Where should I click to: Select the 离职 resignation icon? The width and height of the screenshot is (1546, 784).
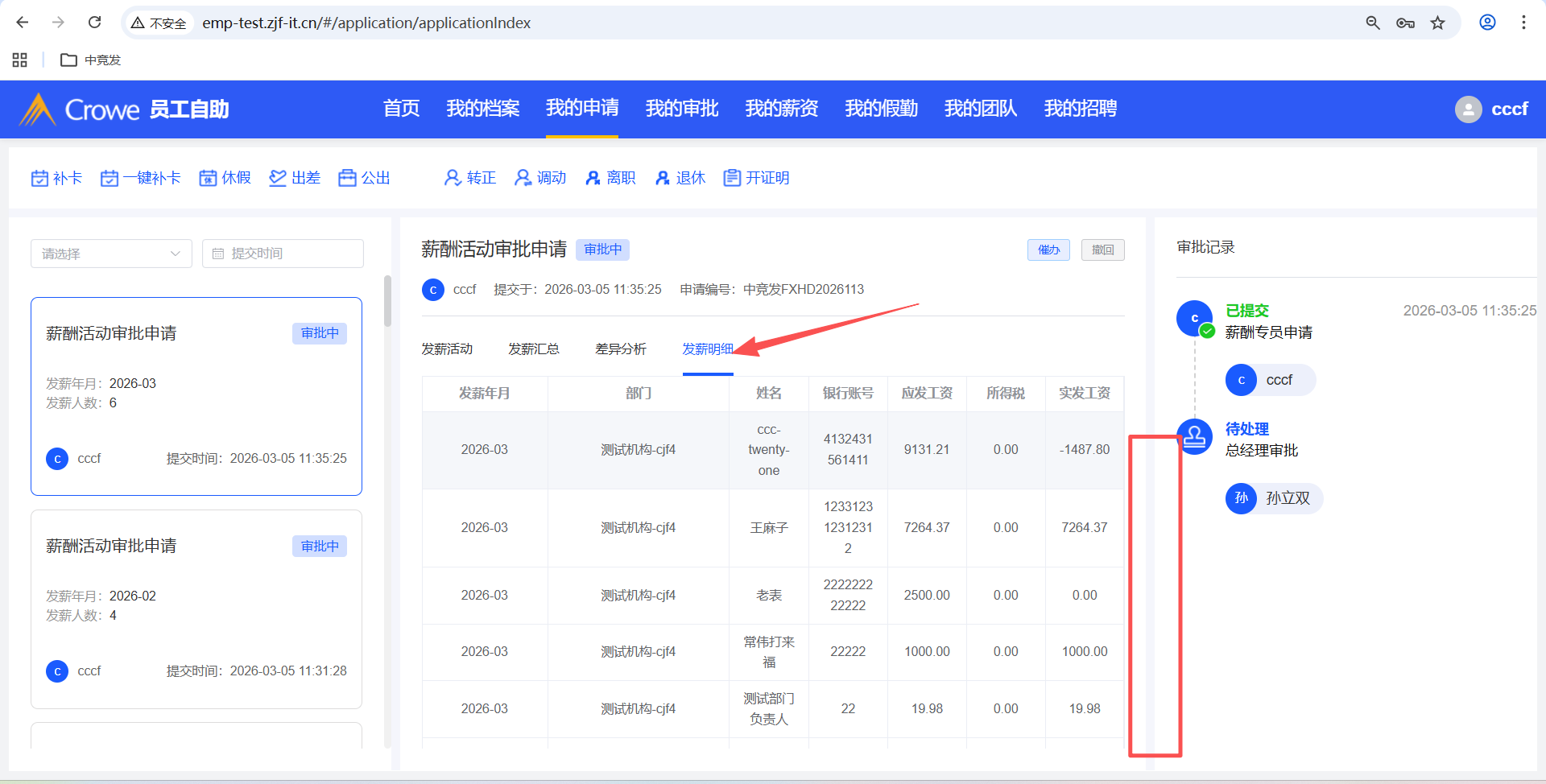[593, 178]
